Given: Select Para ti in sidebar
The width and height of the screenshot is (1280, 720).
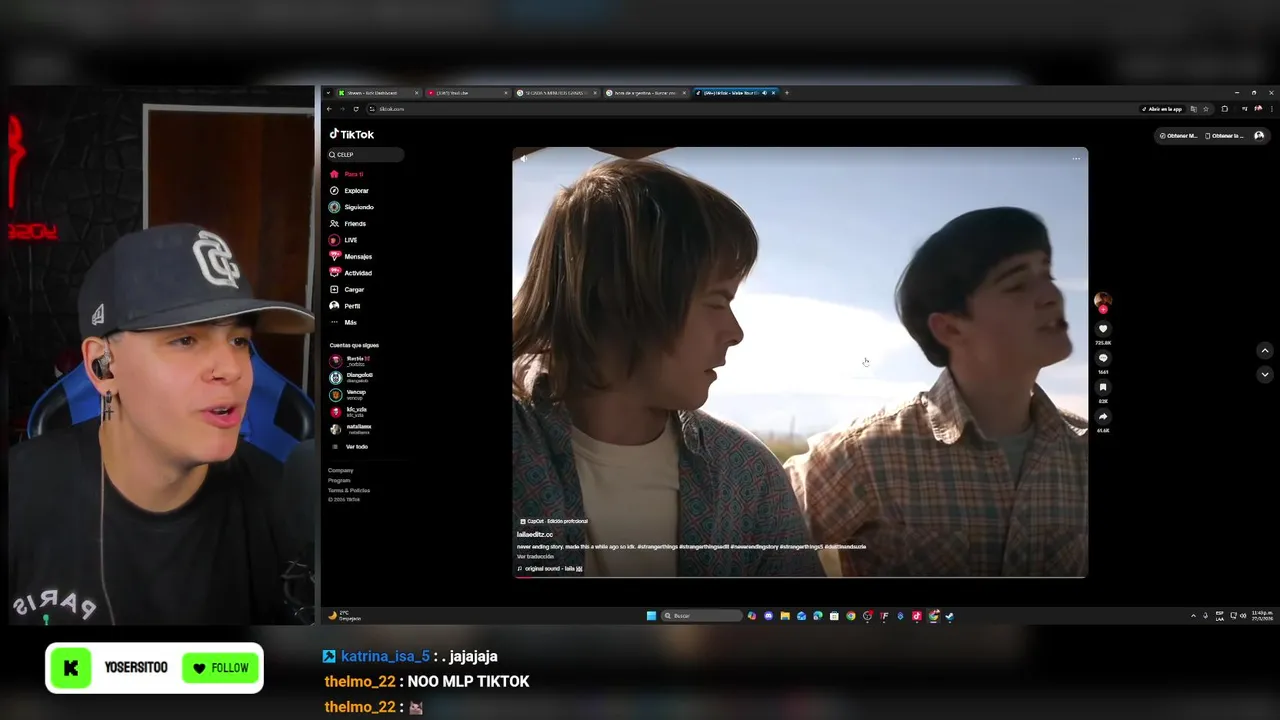Looking at the screenshot, I should click(x=347, y=174).
